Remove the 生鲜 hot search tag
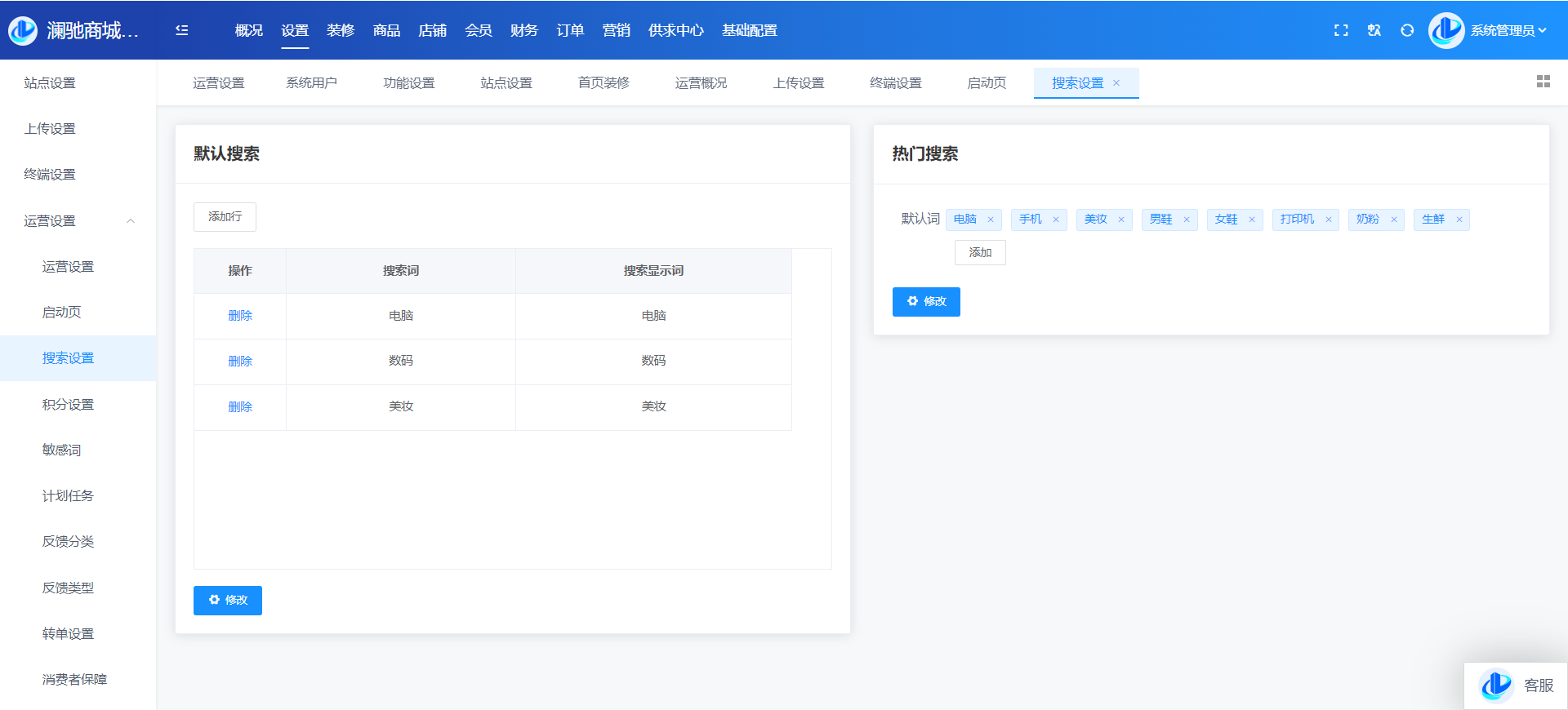Viewport: 1568px width, 710px height. [x=1459, y=220]
